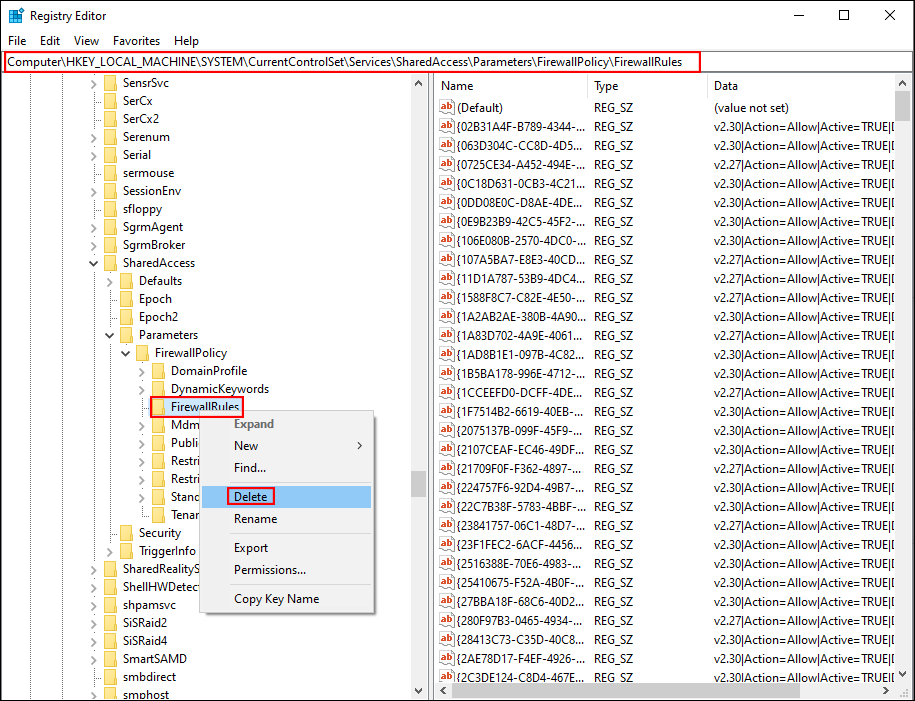Expand the TriggerInfo subkey arrow
Viewport: 915px width, 701px height.
pyautogui.click(x=110, y=551)
